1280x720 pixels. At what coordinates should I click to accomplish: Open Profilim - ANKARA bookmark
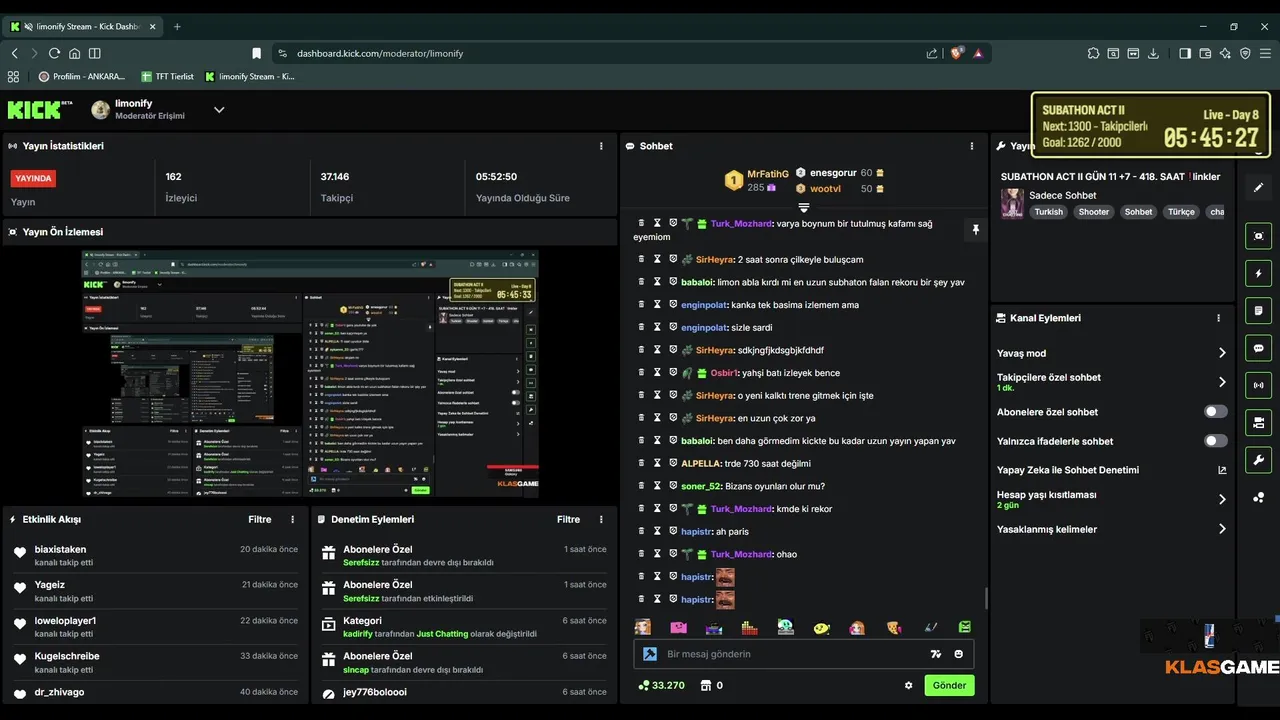(82, 76)
